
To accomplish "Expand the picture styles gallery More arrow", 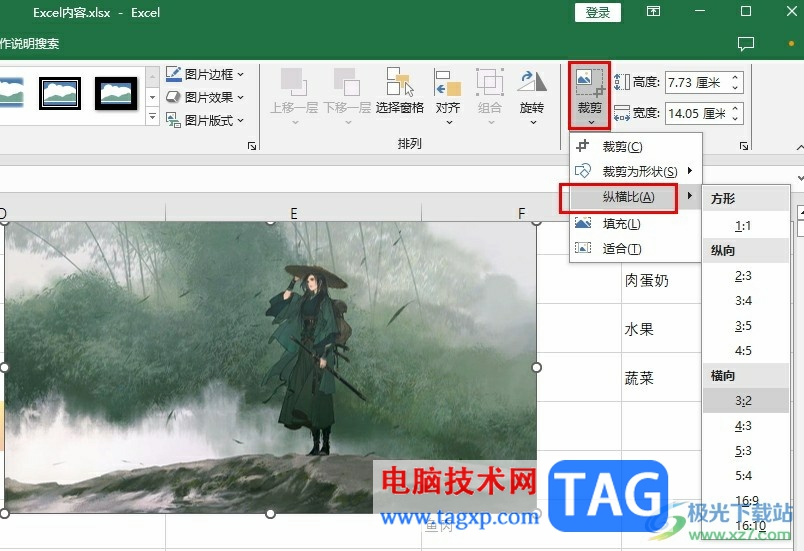I will click(x=152, y=117).
